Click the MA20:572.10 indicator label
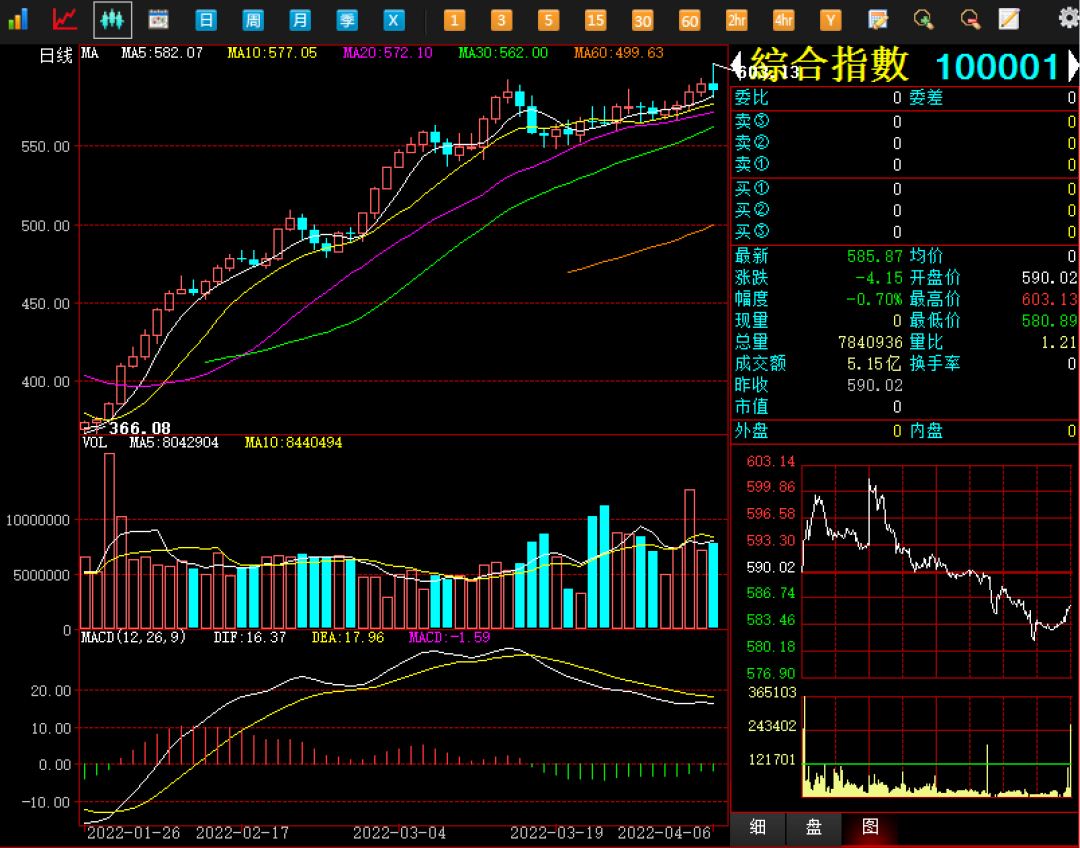 (x=388, y=53)
